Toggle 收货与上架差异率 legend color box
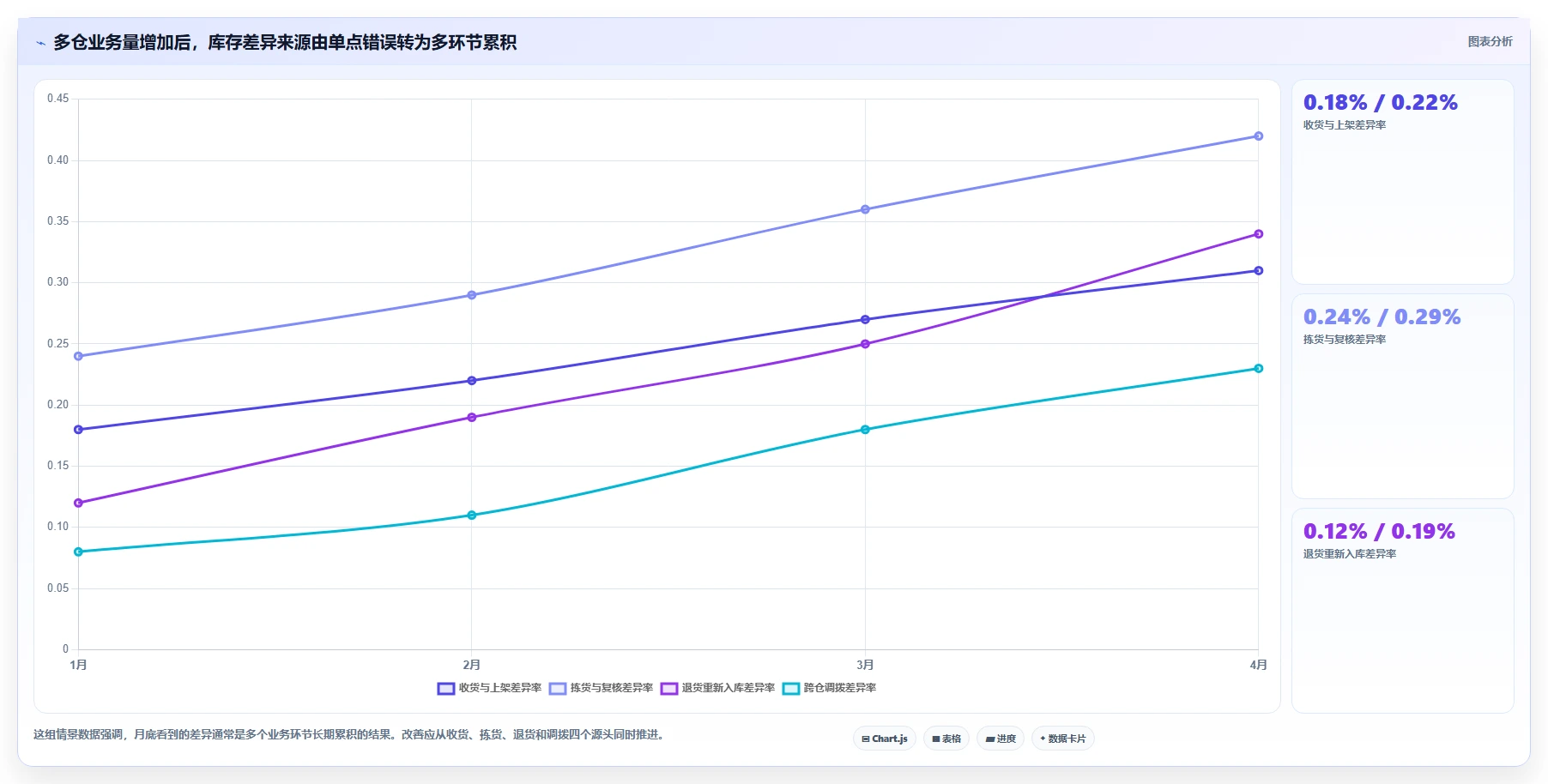Screen dimensions: 1548x784 [x=446, y=688]
